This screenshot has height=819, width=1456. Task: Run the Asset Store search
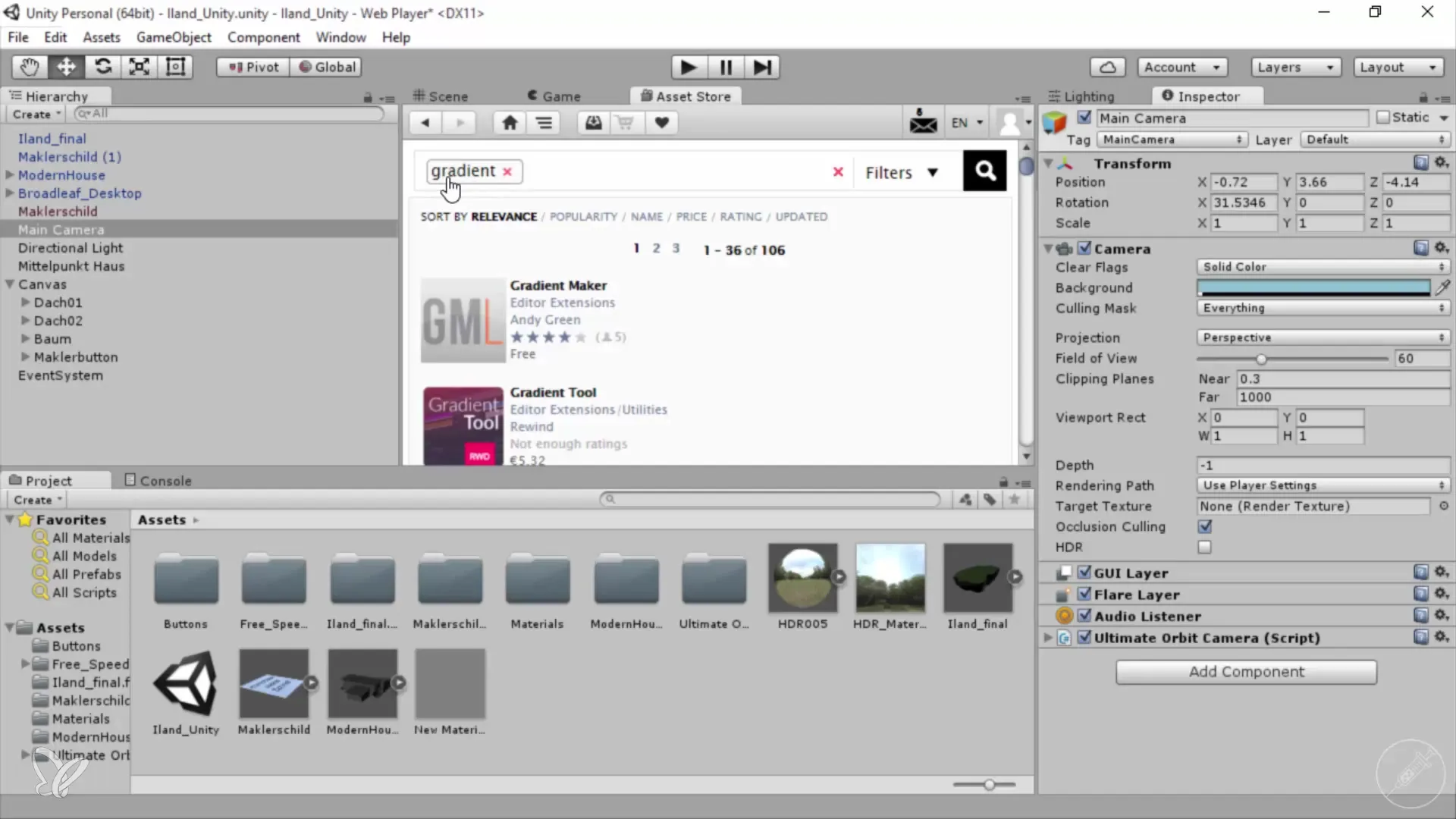(984, 171)
